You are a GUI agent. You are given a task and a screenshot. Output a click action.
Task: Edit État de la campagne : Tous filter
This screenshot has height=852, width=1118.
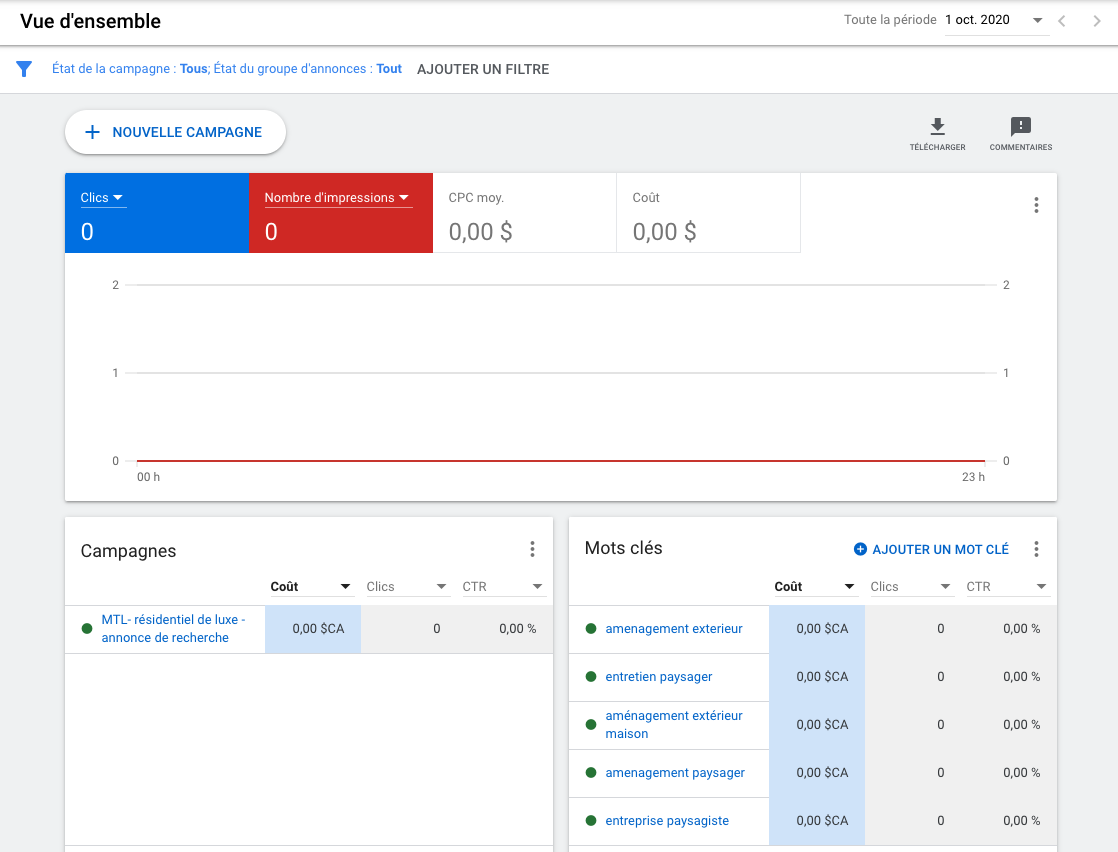point(130,68)
